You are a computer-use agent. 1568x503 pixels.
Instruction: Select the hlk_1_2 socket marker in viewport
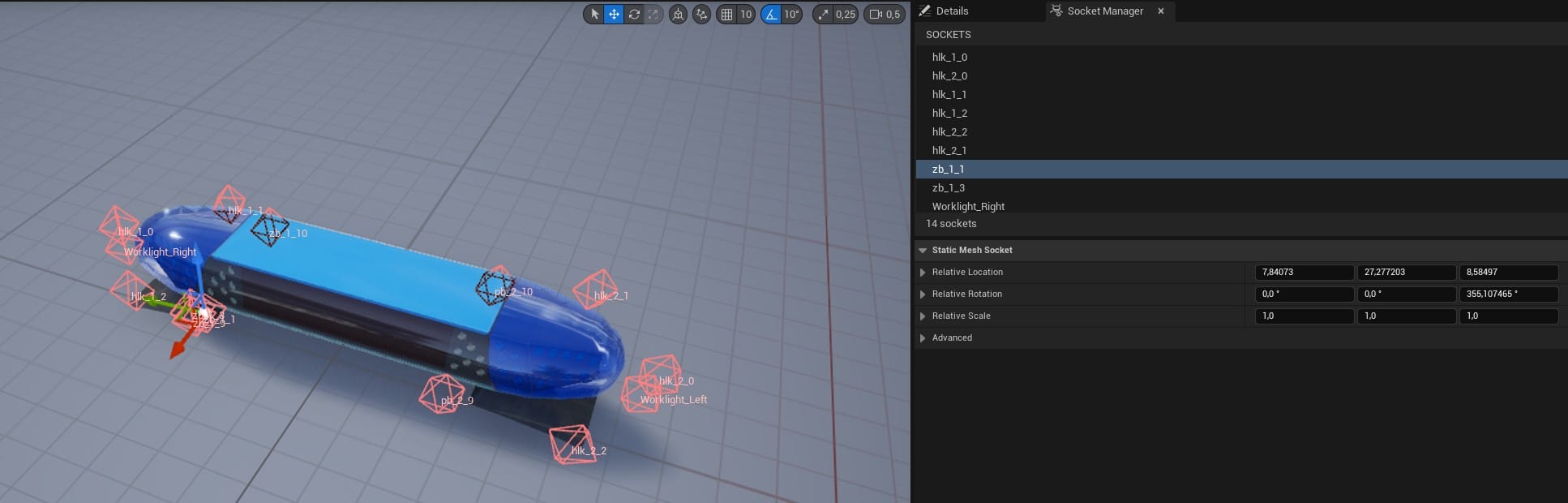pos(131,290)
